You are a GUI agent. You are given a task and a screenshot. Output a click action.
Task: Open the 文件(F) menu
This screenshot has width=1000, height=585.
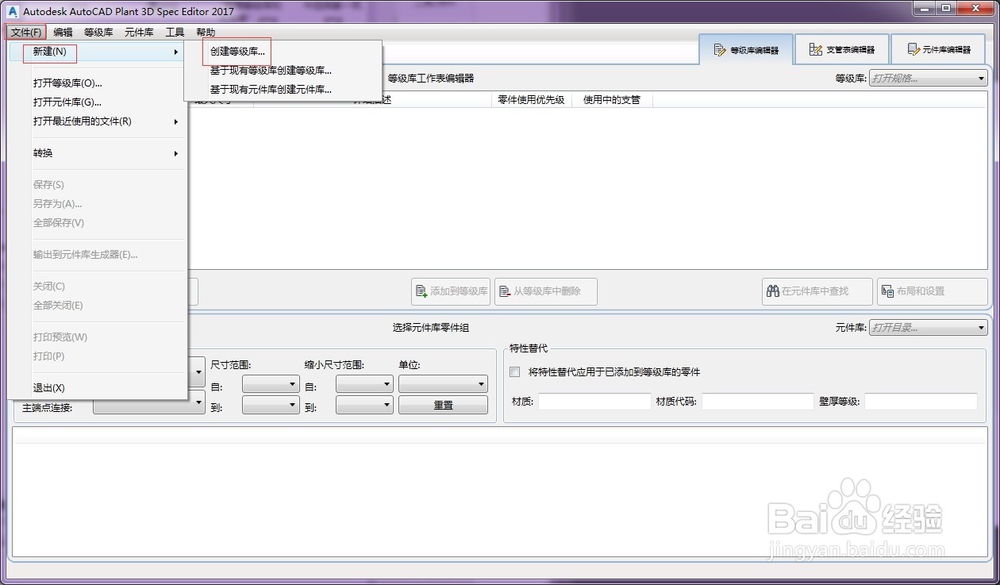26,32
